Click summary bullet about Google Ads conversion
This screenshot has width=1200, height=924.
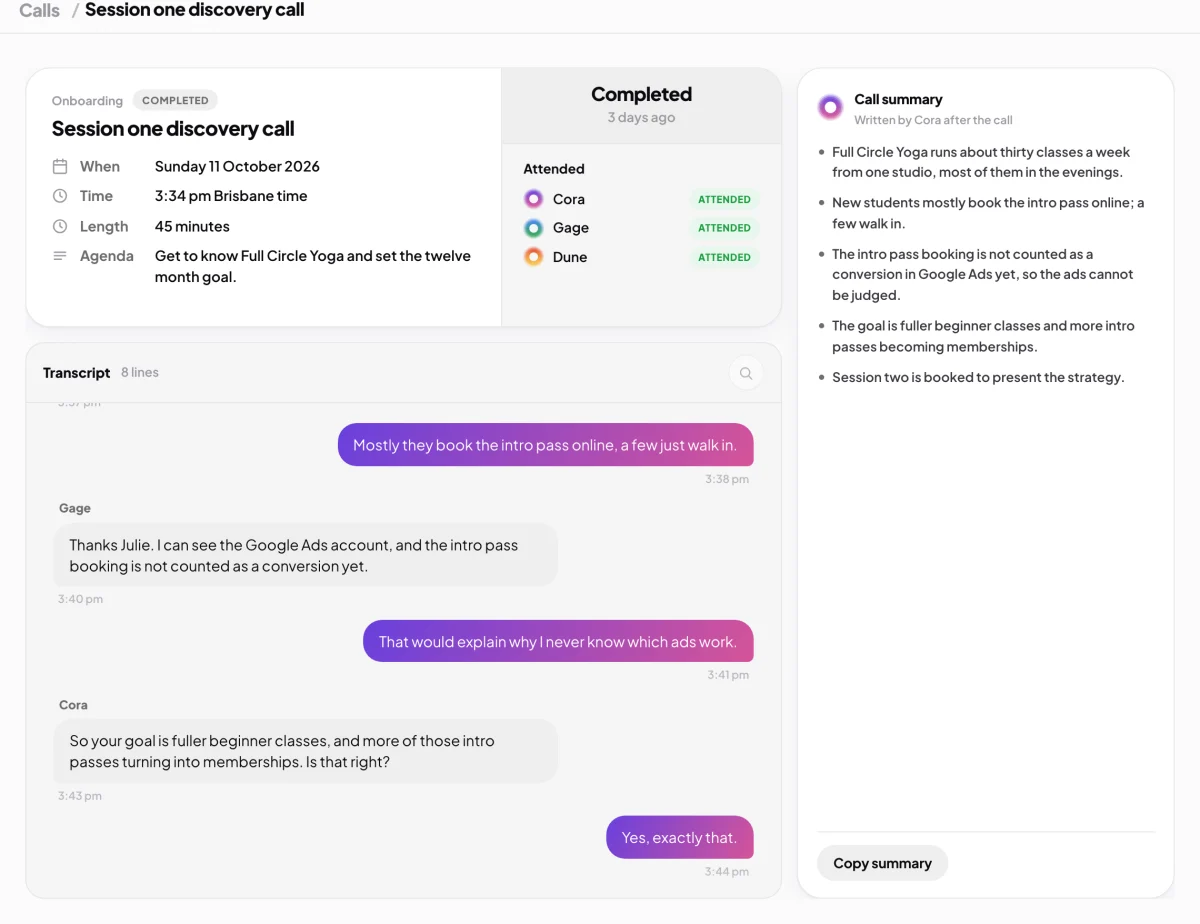click(x=983, y=275)
